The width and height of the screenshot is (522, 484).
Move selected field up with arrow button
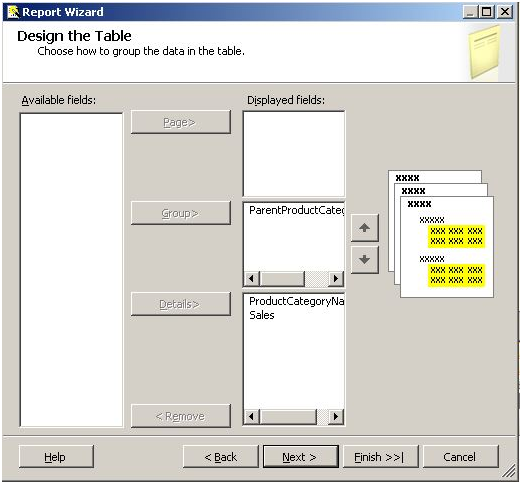coord(365,228)
